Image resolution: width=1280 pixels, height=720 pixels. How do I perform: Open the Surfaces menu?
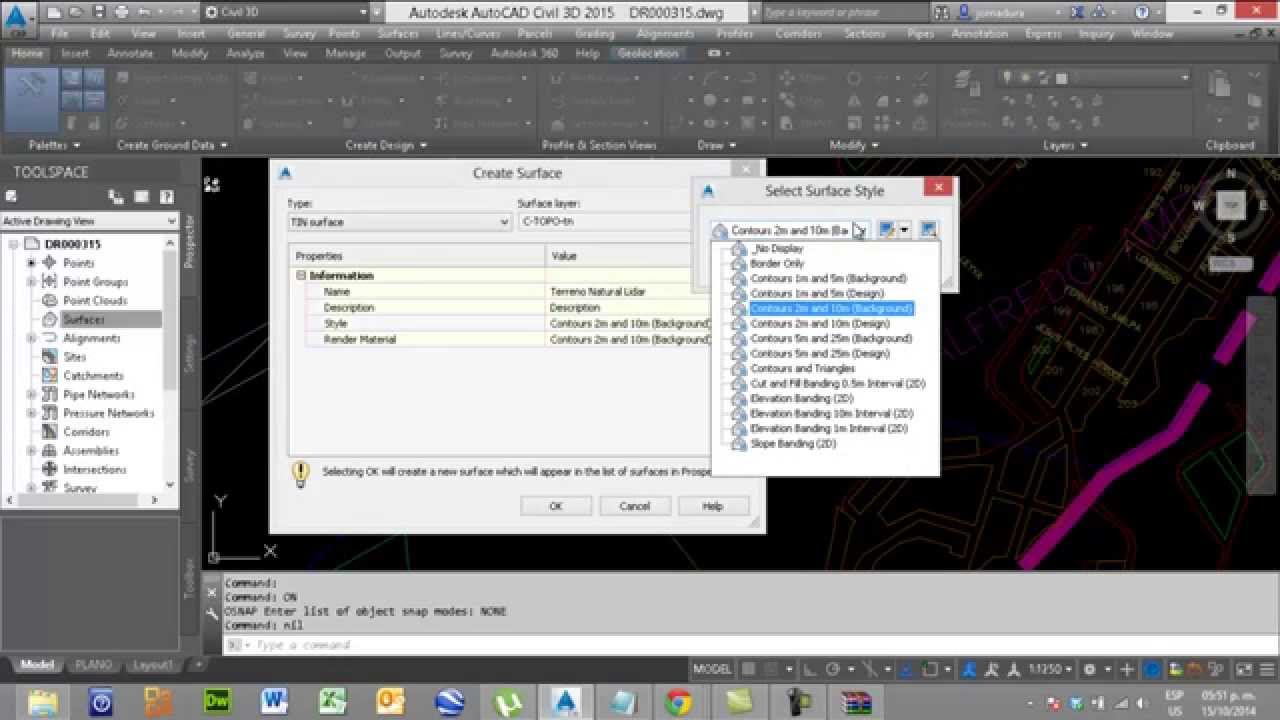tap(398, 33)
